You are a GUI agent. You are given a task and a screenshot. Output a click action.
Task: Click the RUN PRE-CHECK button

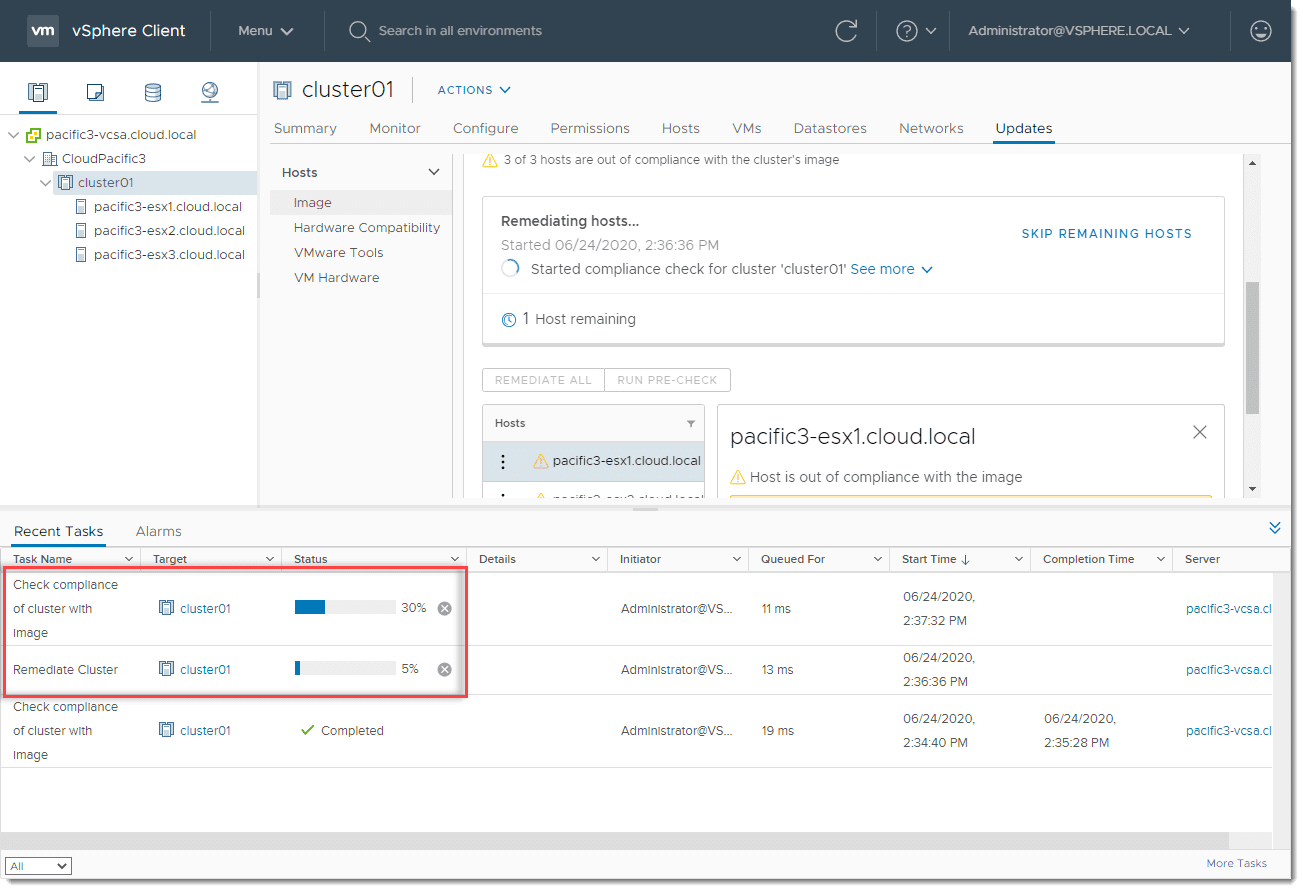667,380
